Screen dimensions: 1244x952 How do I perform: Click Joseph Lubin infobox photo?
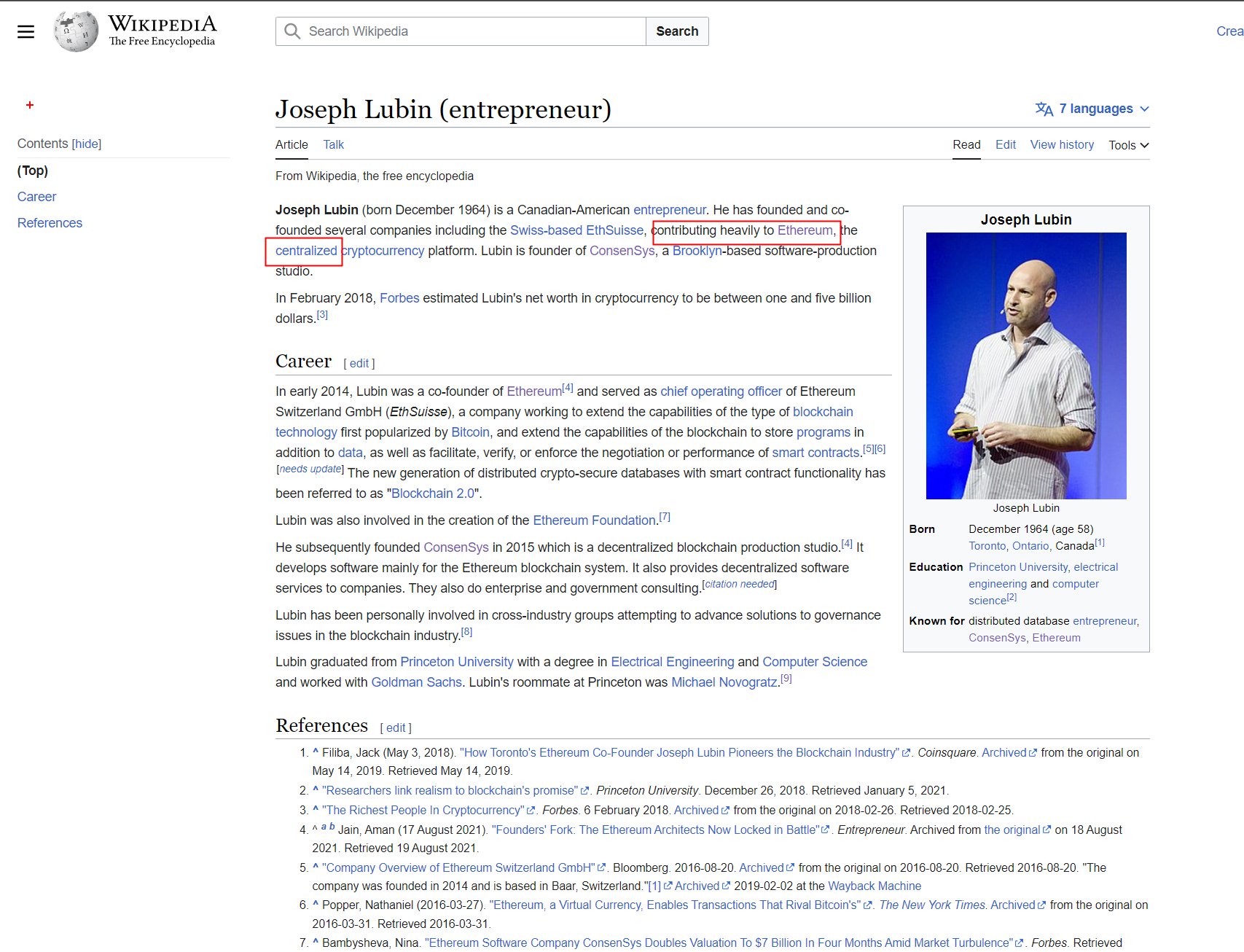(x=1026, y=366)
